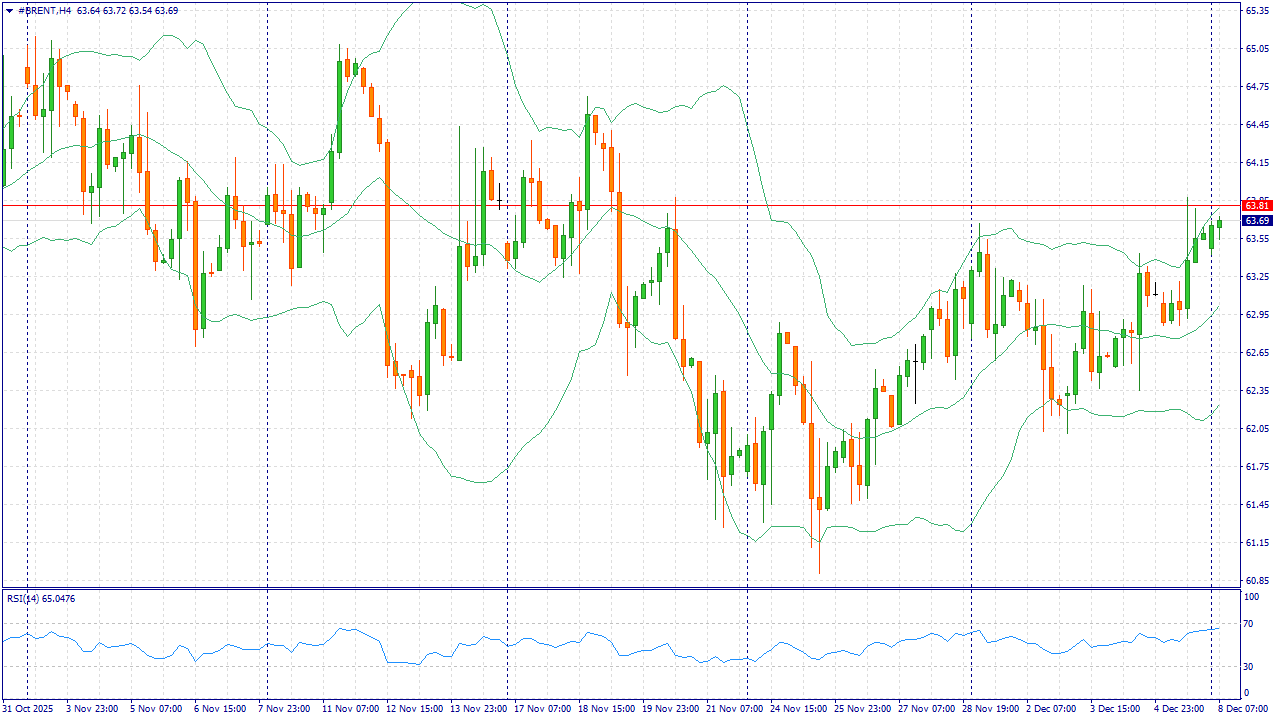The width and height of the screenshot is (1280, 720).
Task: Click the RSI(14) 65.0476 indicator label
Action: (x=41, y=598)
